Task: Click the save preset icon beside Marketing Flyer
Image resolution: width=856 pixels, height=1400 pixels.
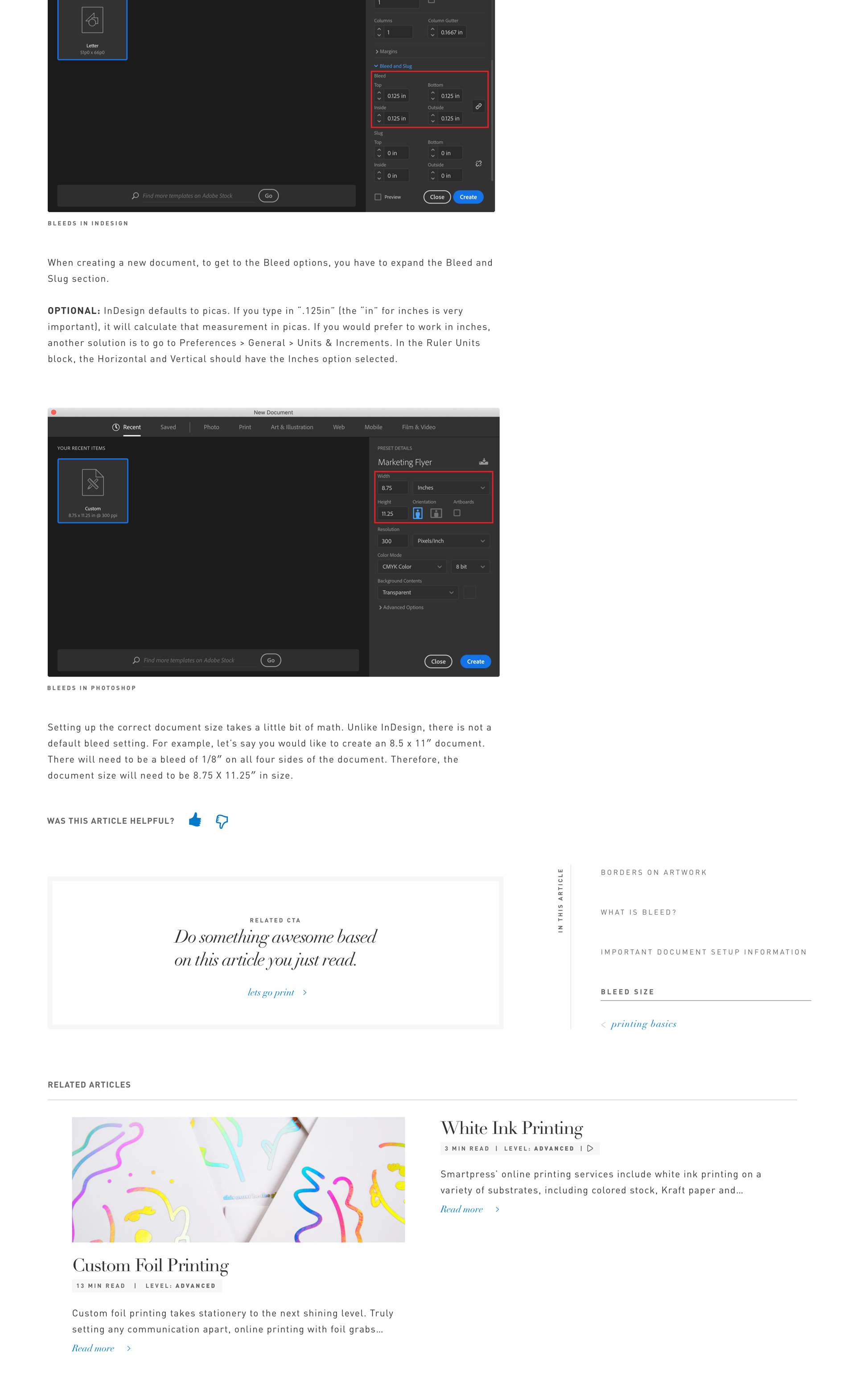Action: pos(483,461)
